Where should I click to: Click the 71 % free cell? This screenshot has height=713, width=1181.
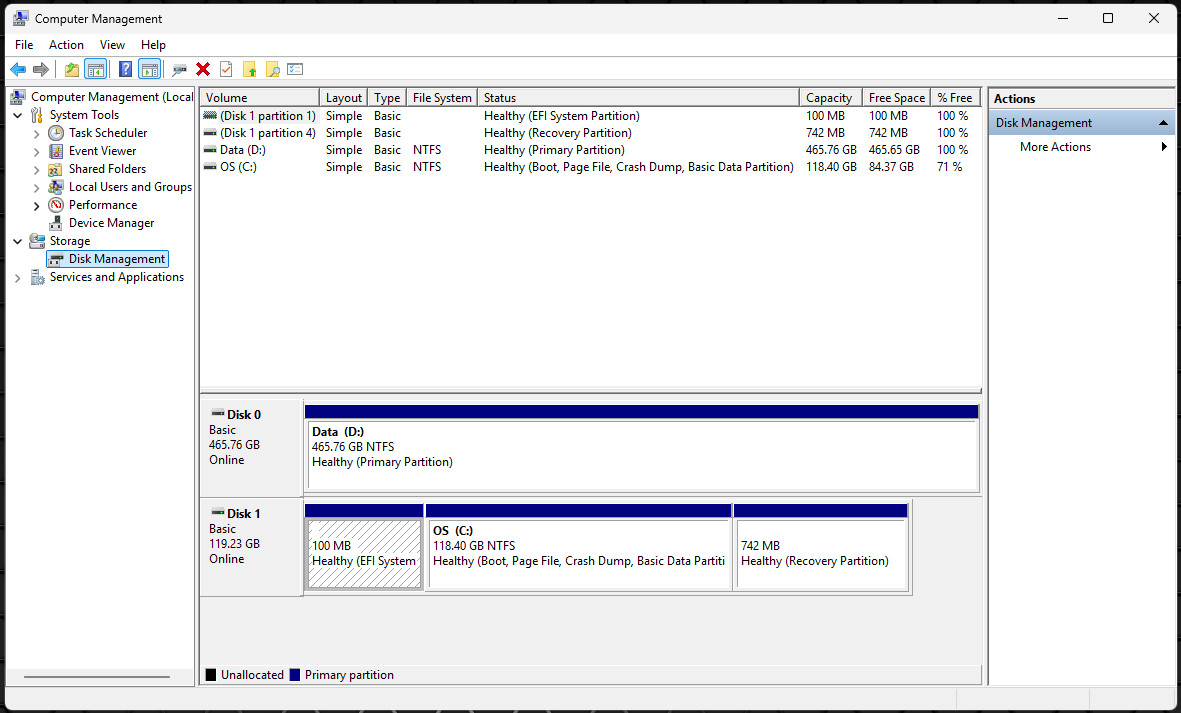pyautogui.click(x=949, y=166)
